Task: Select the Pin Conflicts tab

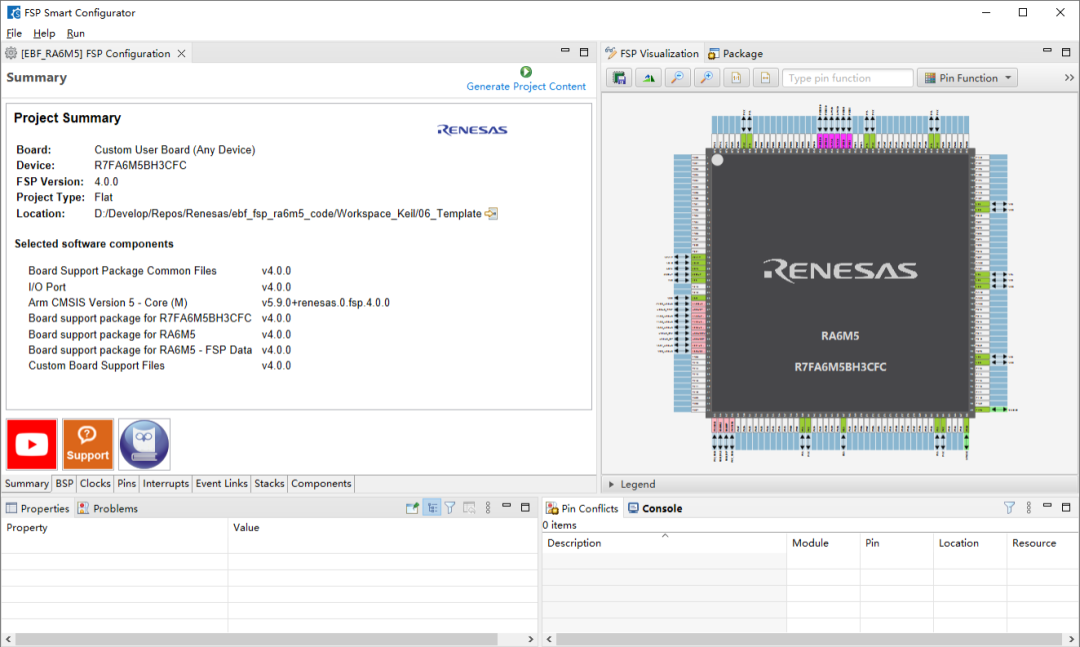Action: (x=583, y=509)
